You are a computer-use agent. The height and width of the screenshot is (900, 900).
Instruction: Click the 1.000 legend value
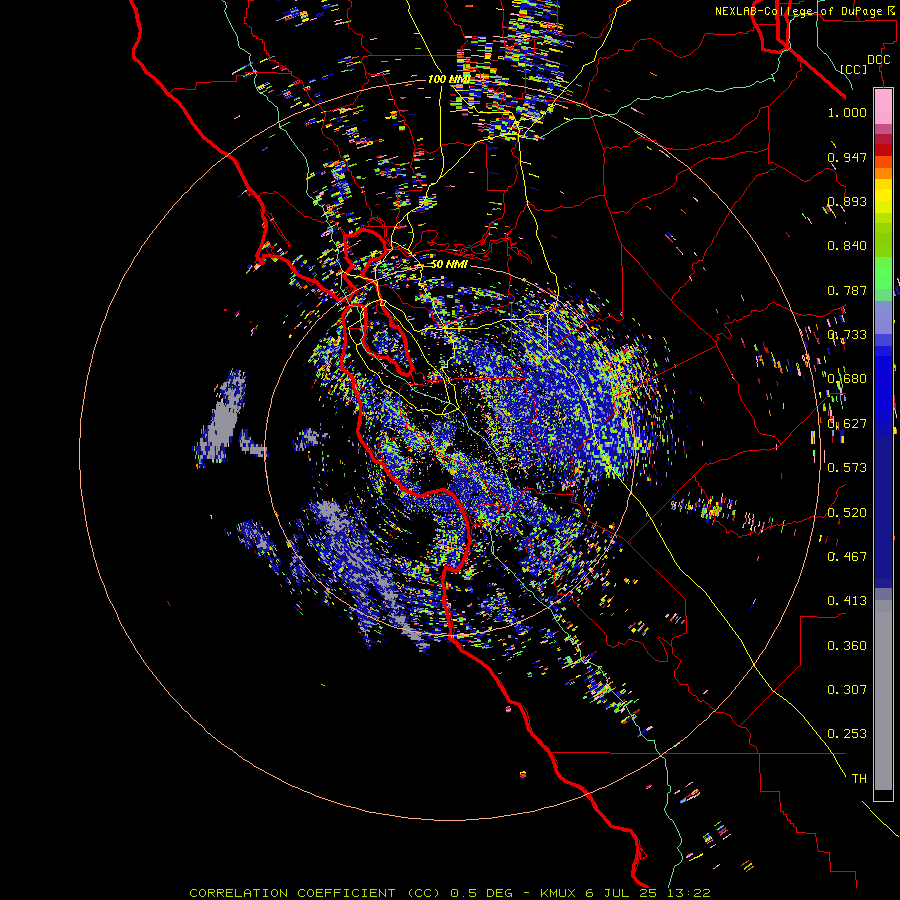click(x=847, y=112)
